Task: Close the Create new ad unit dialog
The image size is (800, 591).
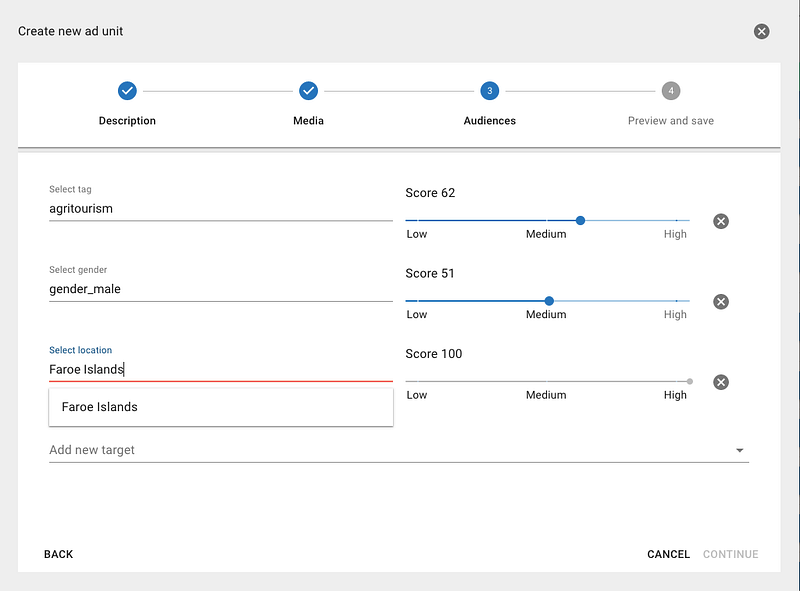Action: pyautogui.click(x=761, y=31)
